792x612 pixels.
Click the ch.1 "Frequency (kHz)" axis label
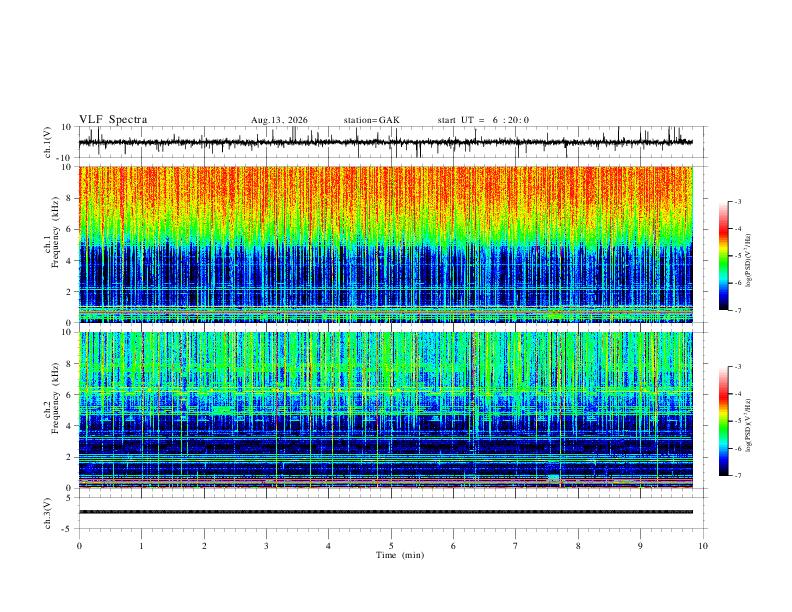(x=55, y=232)
